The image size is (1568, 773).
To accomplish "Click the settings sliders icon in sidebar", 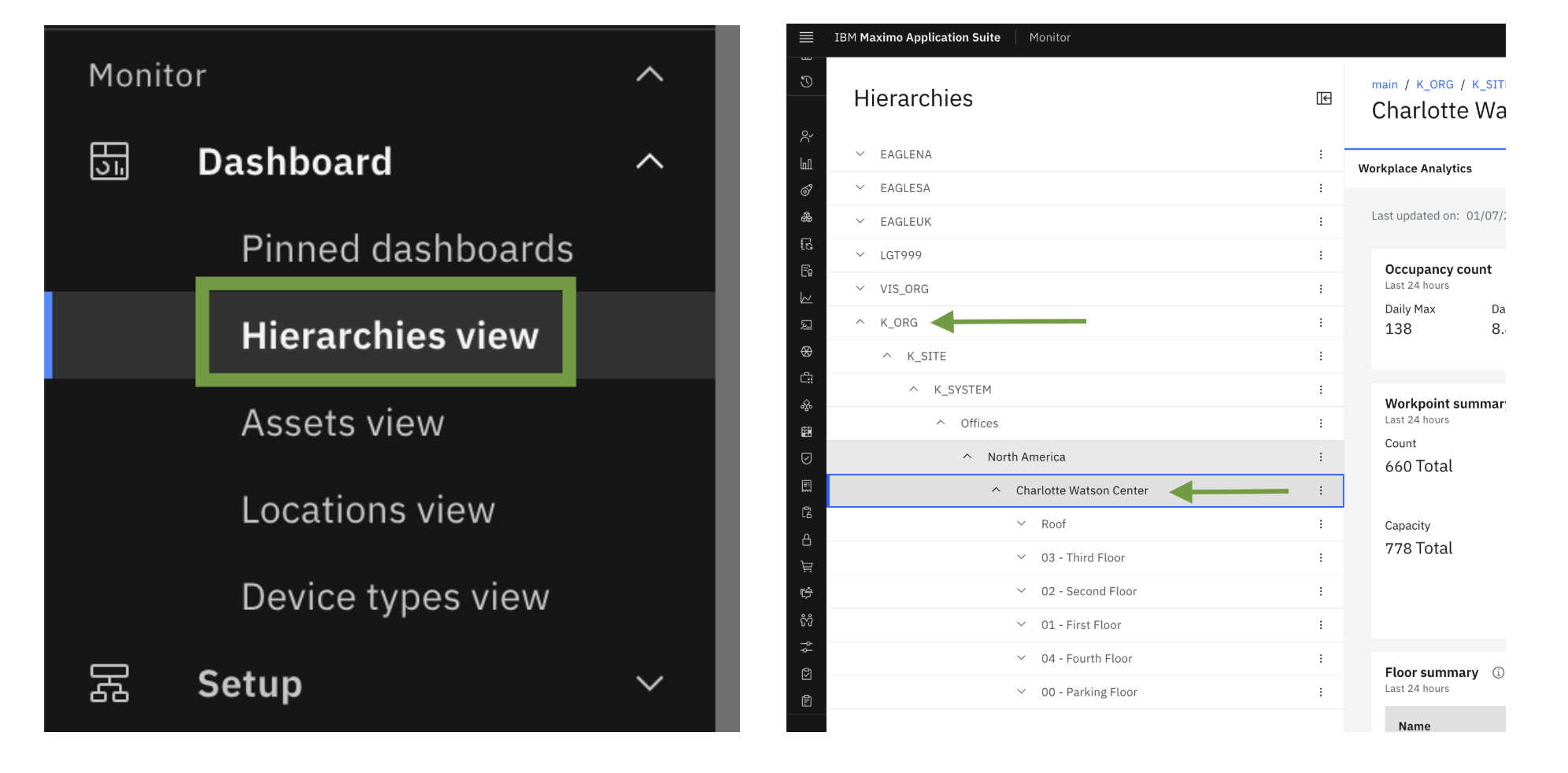I will (x=806, y=647).
